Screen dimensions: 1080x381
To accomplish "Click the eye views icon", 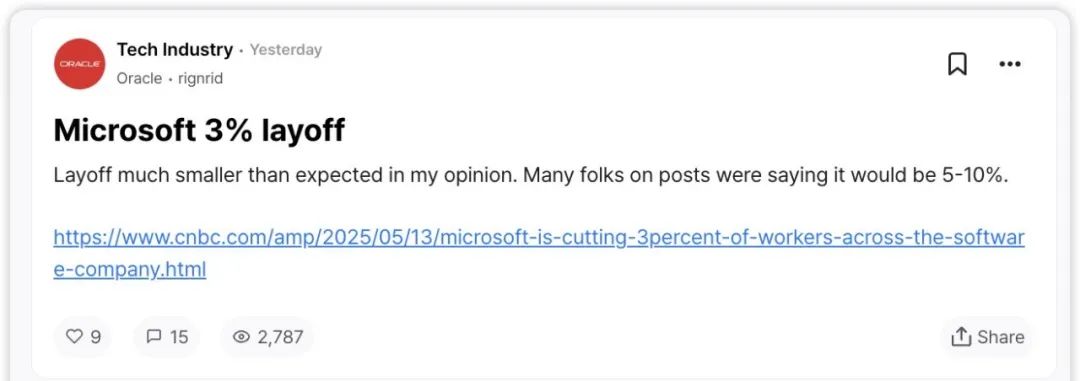I will [241, 336].
